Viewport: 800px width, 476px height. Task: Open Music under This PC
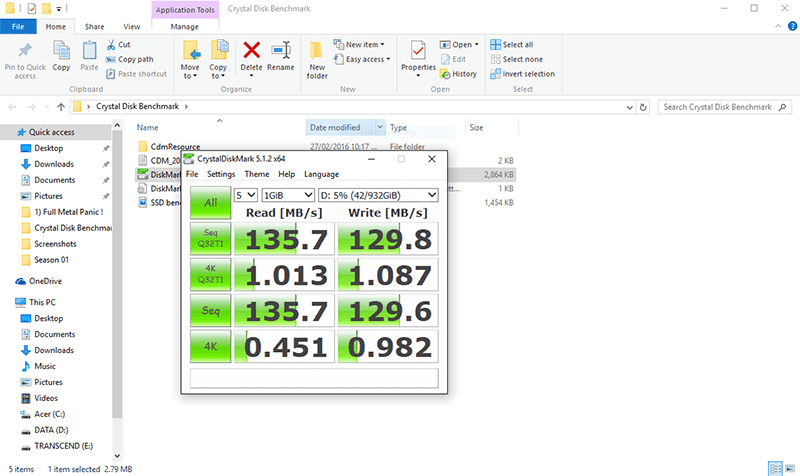coord(45,366)
